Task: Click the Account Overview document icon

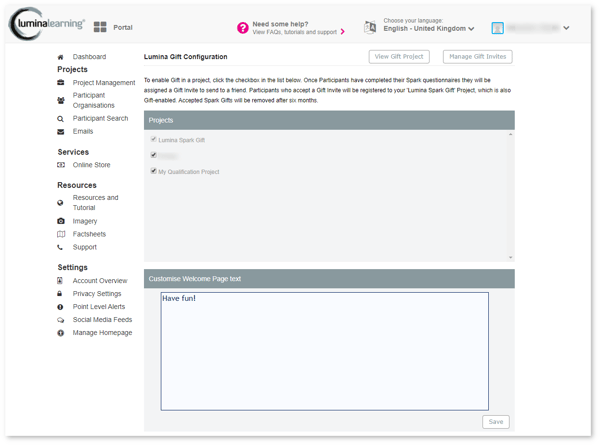Action: click(60, 280)
